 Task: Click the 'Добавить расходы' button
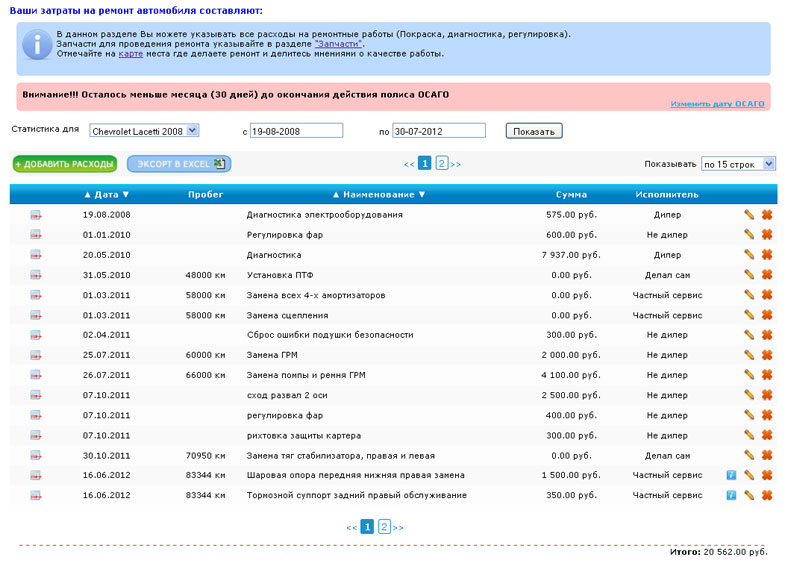click(65, 164)
